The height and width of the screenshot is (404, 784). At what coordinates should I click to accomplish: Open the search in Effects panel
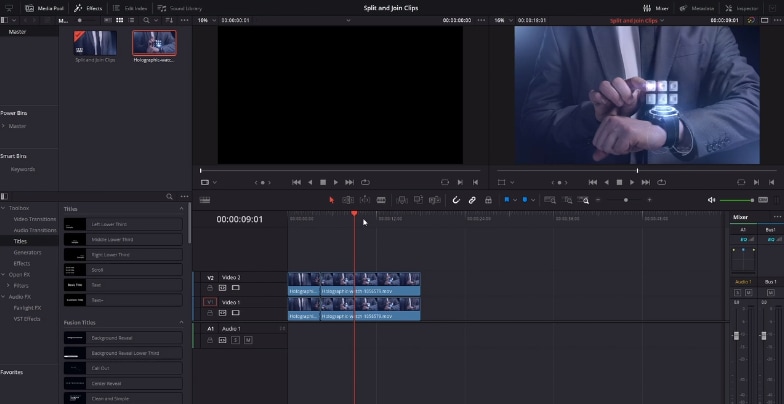(170, 196)
